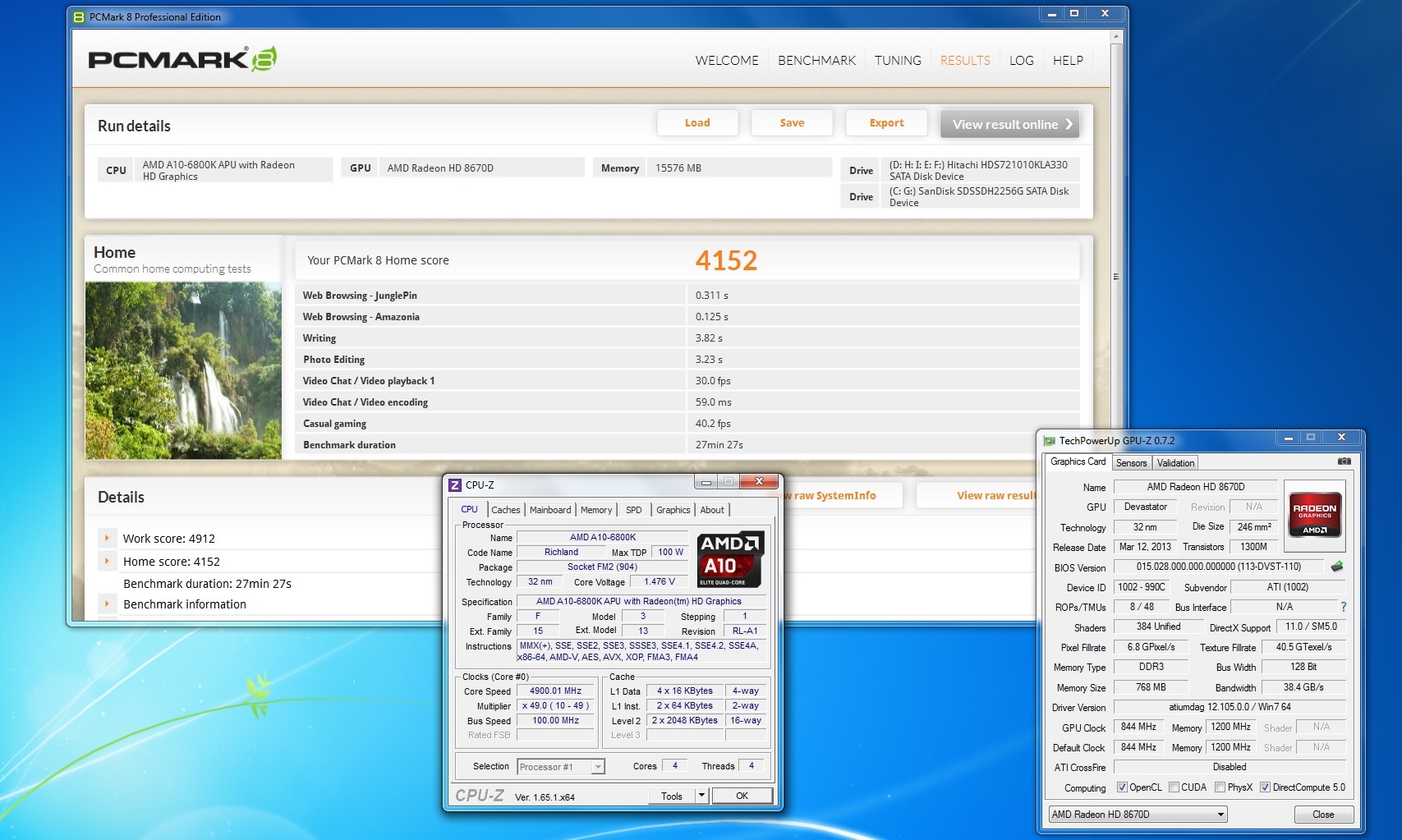1402x840 pixels.
Task: Close the CPU-Z window
Action: point(759,481)
